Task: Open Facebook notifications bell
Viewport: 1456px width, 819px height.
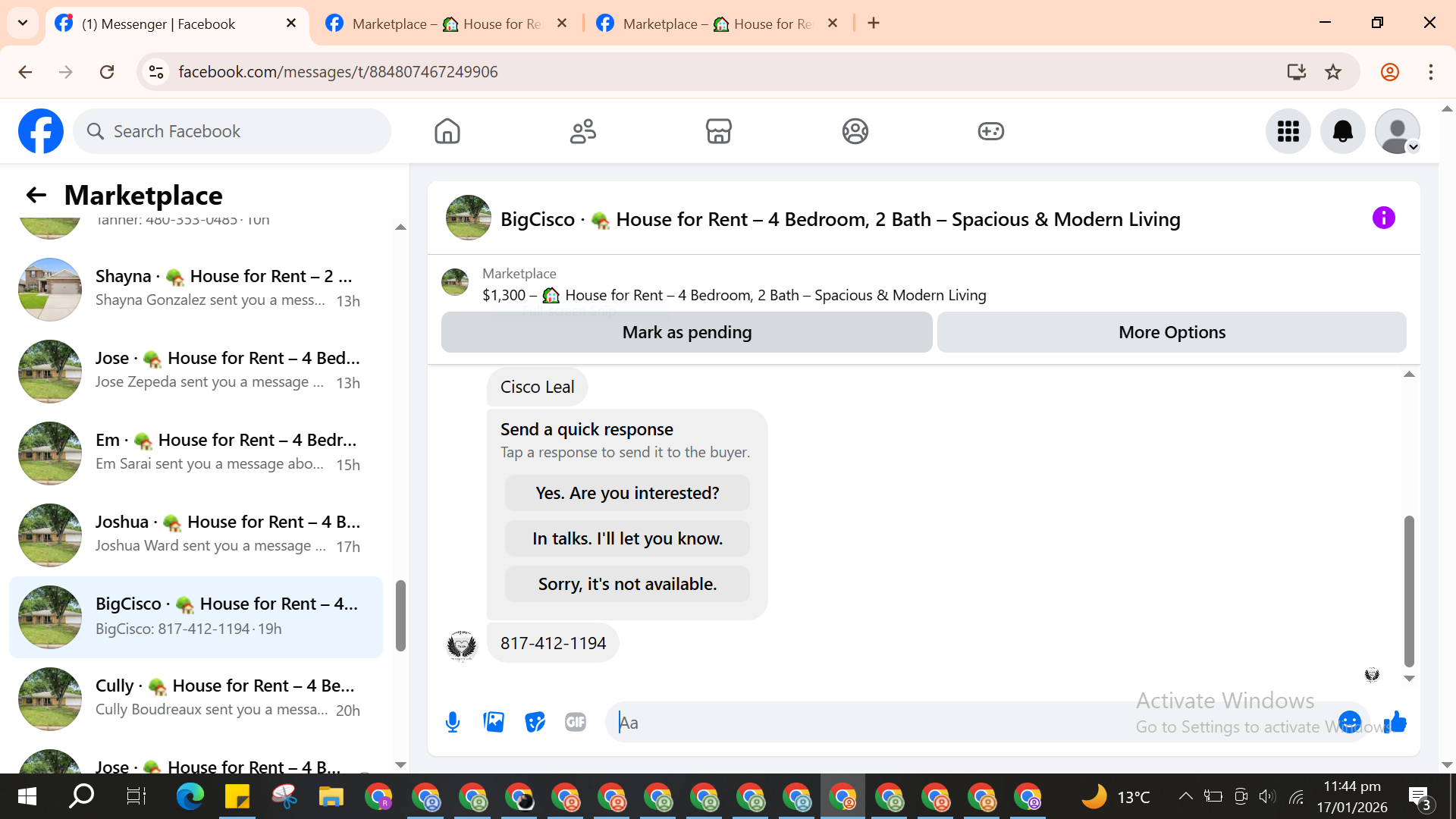Action: pos(1342,131)
